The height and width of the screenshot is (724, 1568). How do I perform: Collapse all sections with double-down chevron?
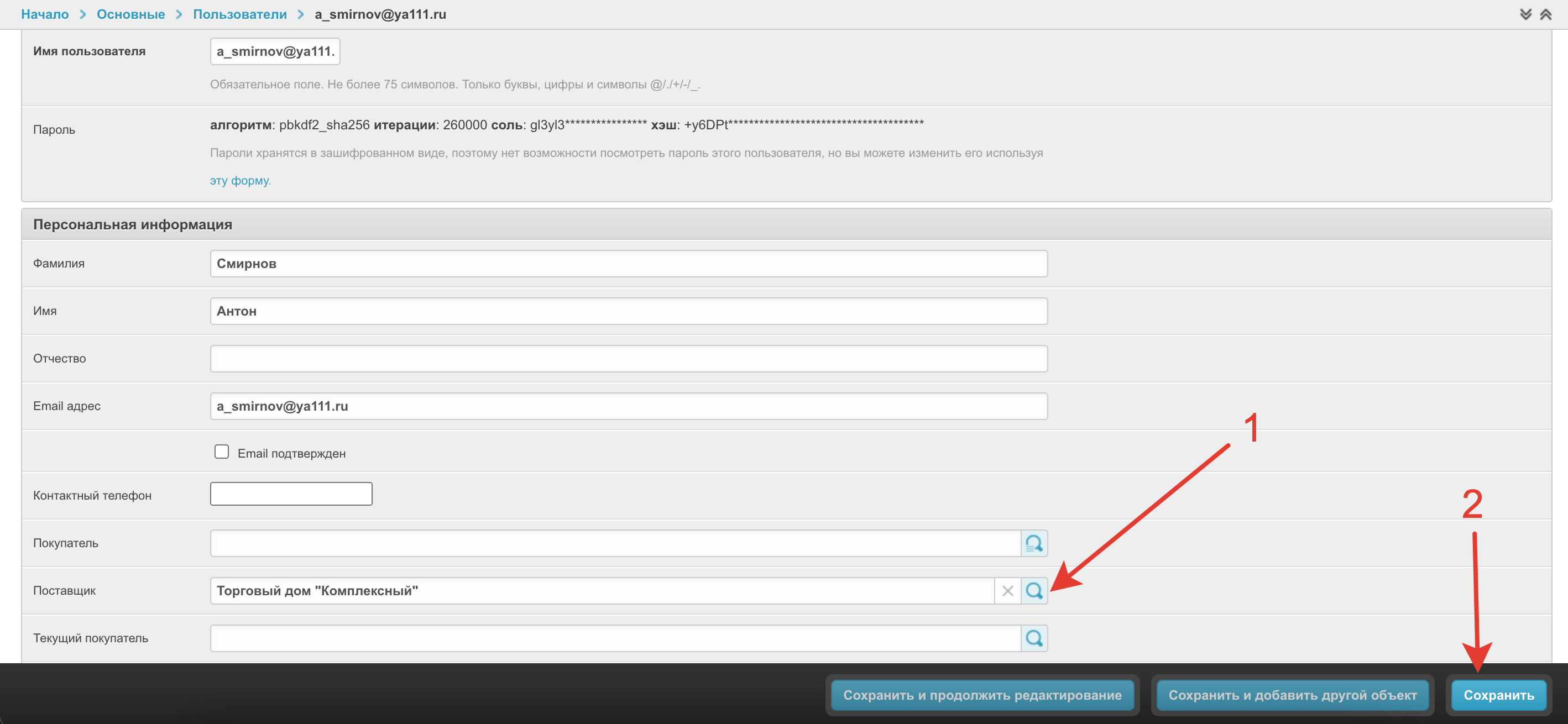tap(1525, 14)
